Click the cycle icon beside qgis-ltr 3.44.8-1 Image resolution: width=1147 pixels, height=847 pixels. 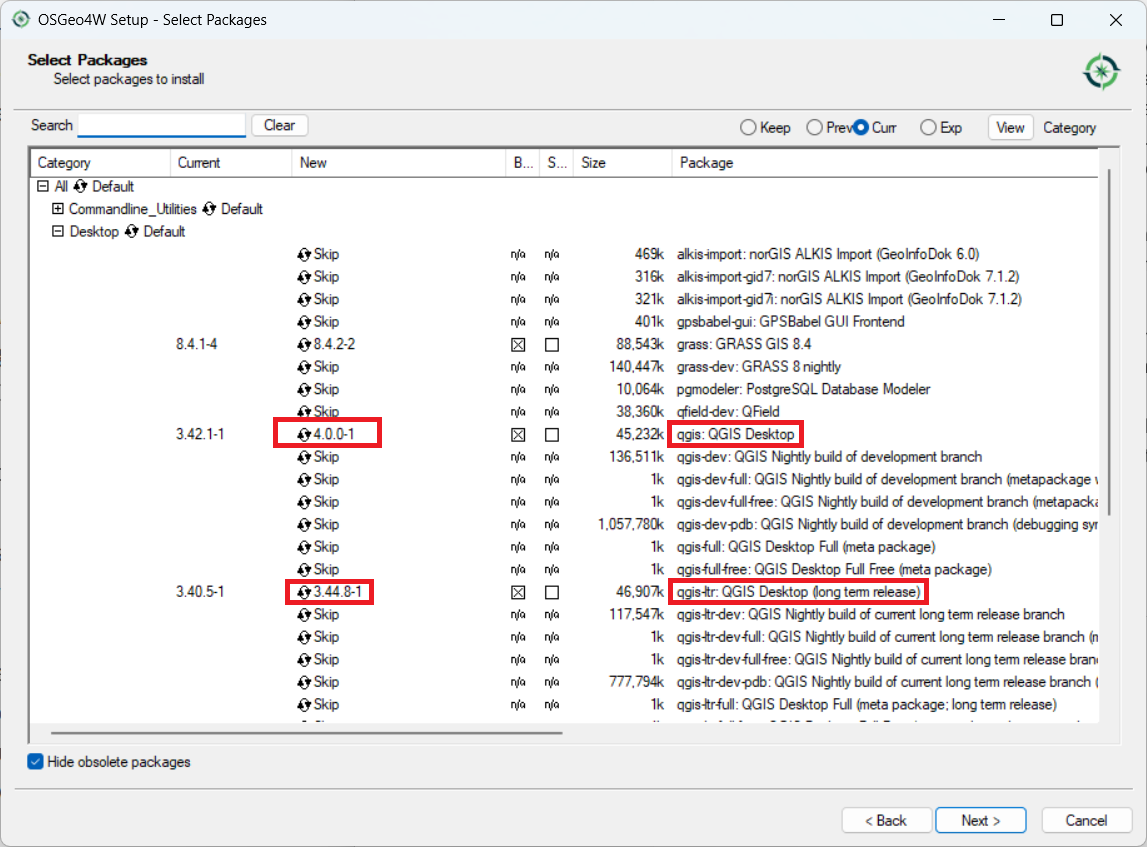point(305,592)
